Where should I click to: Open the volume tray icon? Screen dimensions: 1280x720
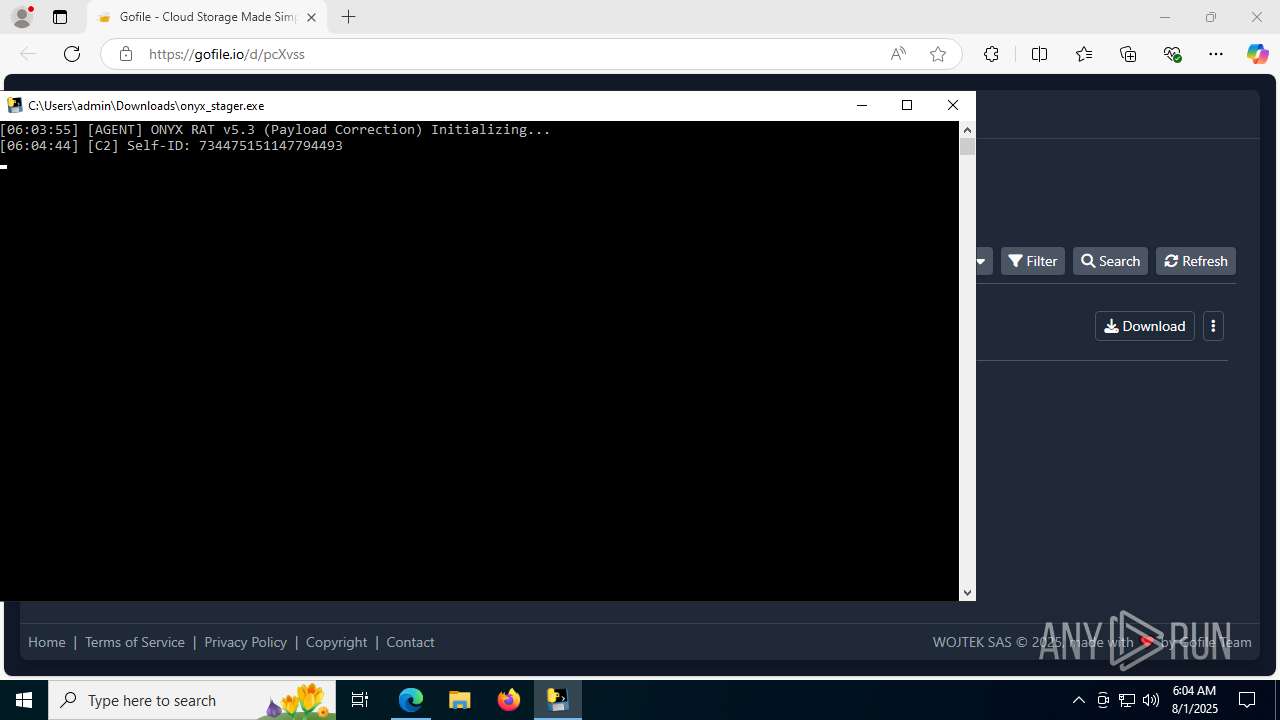click(x=1151, y=700)
